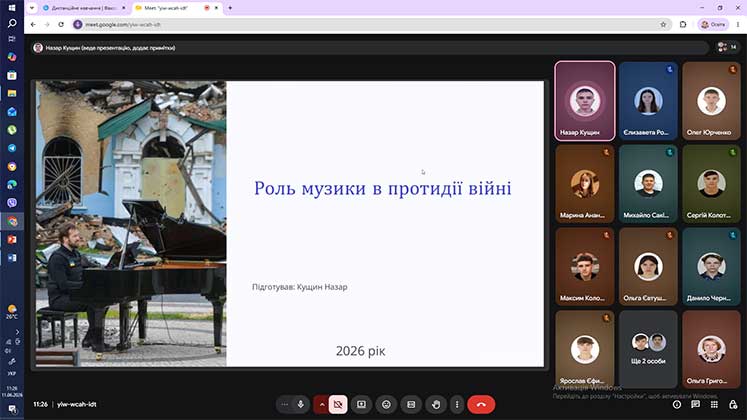This screenshot has width=747, height=420.
Task: Bookmark this page star icon
Action: [x=663, y=24]
